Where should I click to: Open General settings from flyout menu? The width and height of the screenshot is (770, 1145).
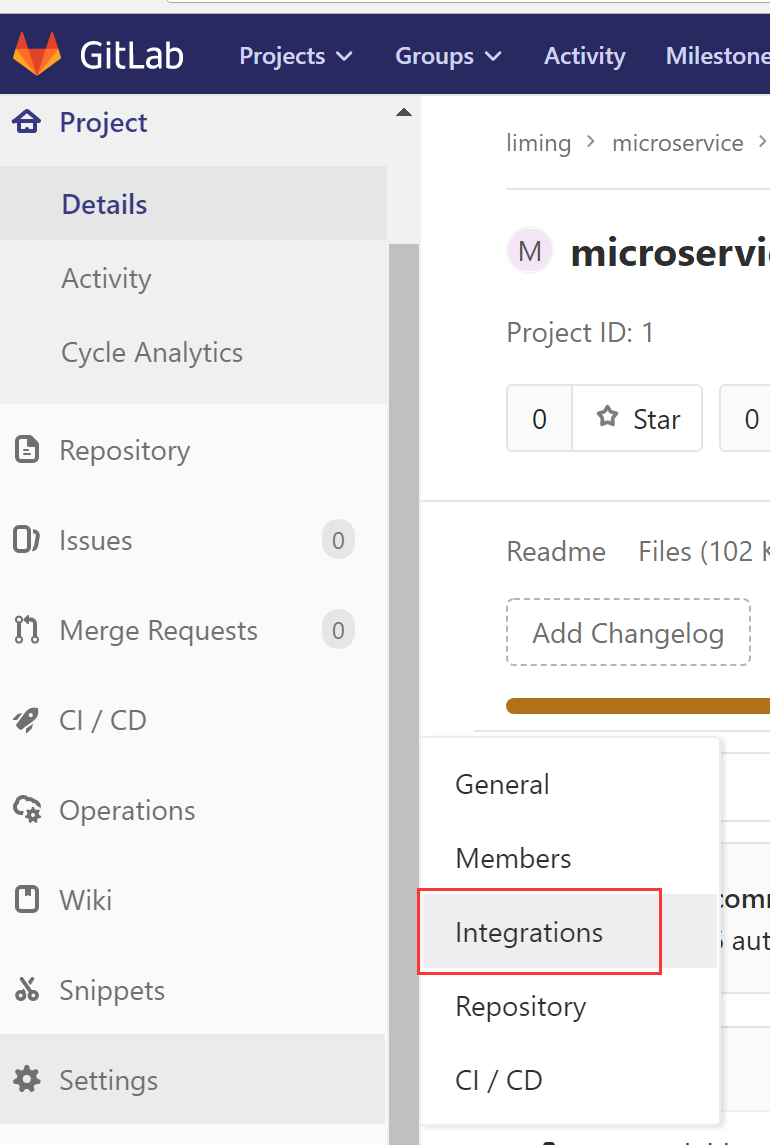(502, 785)
